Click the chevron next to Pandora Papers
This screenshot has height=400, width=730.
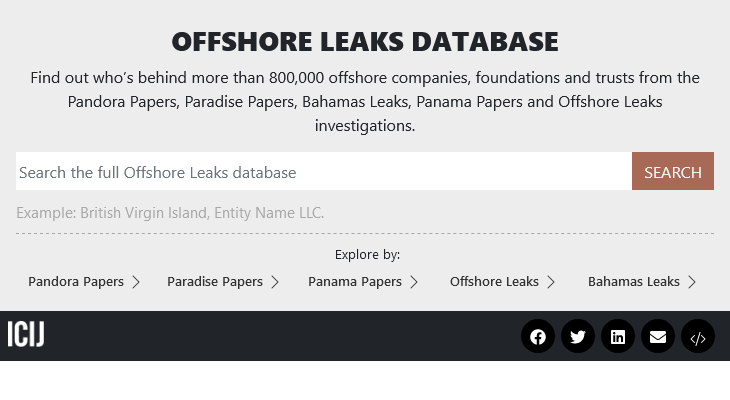[x=135, y=282]
